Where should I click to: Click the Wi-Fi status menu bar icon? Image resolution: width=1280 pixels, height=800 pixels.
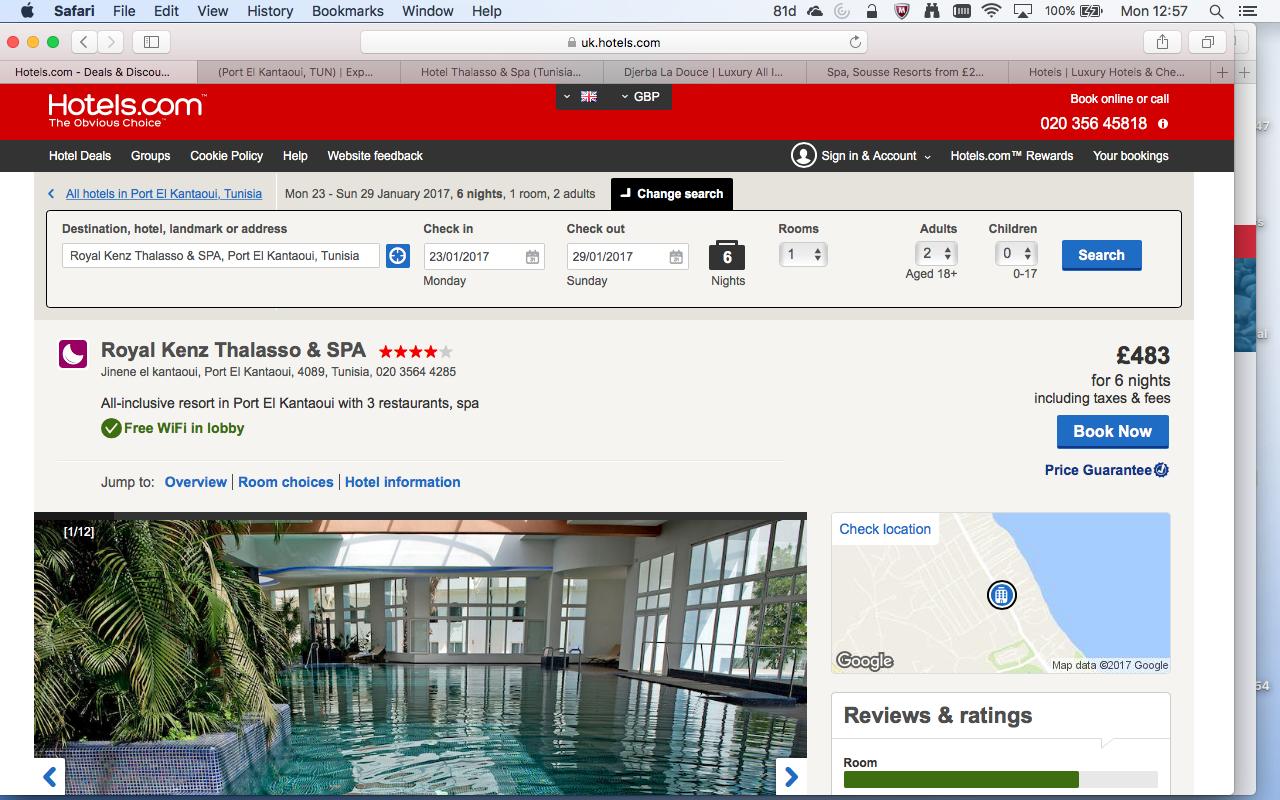point(991,11)
